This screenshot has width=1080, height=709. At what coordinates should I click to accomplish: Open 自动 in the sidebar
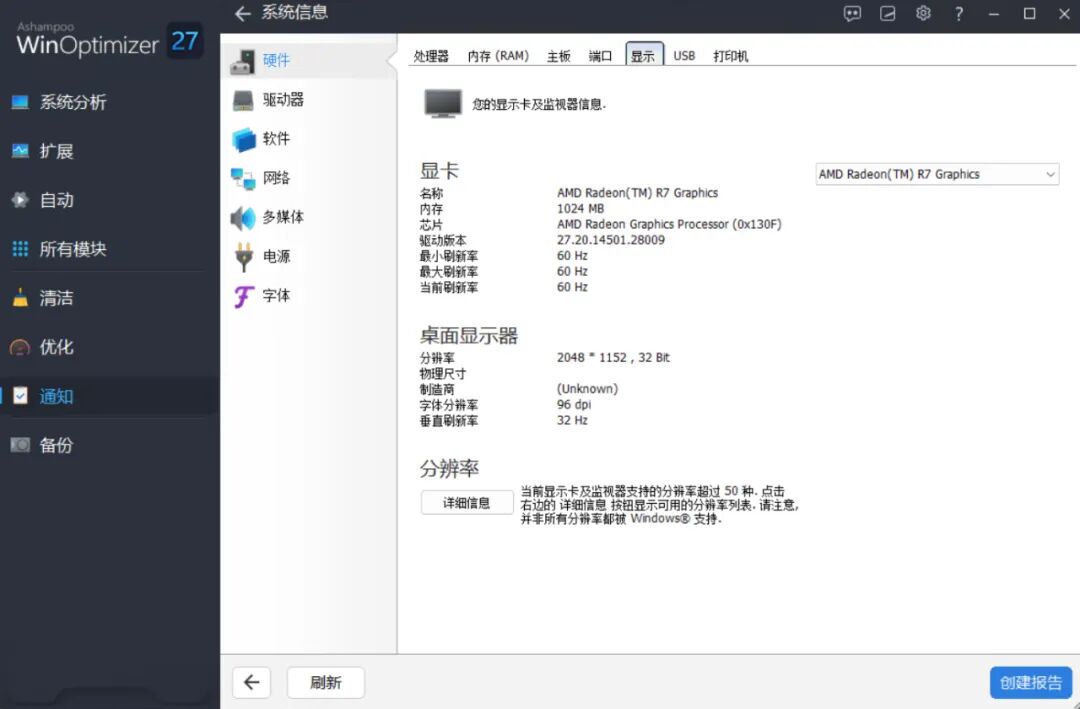(56, 200)
